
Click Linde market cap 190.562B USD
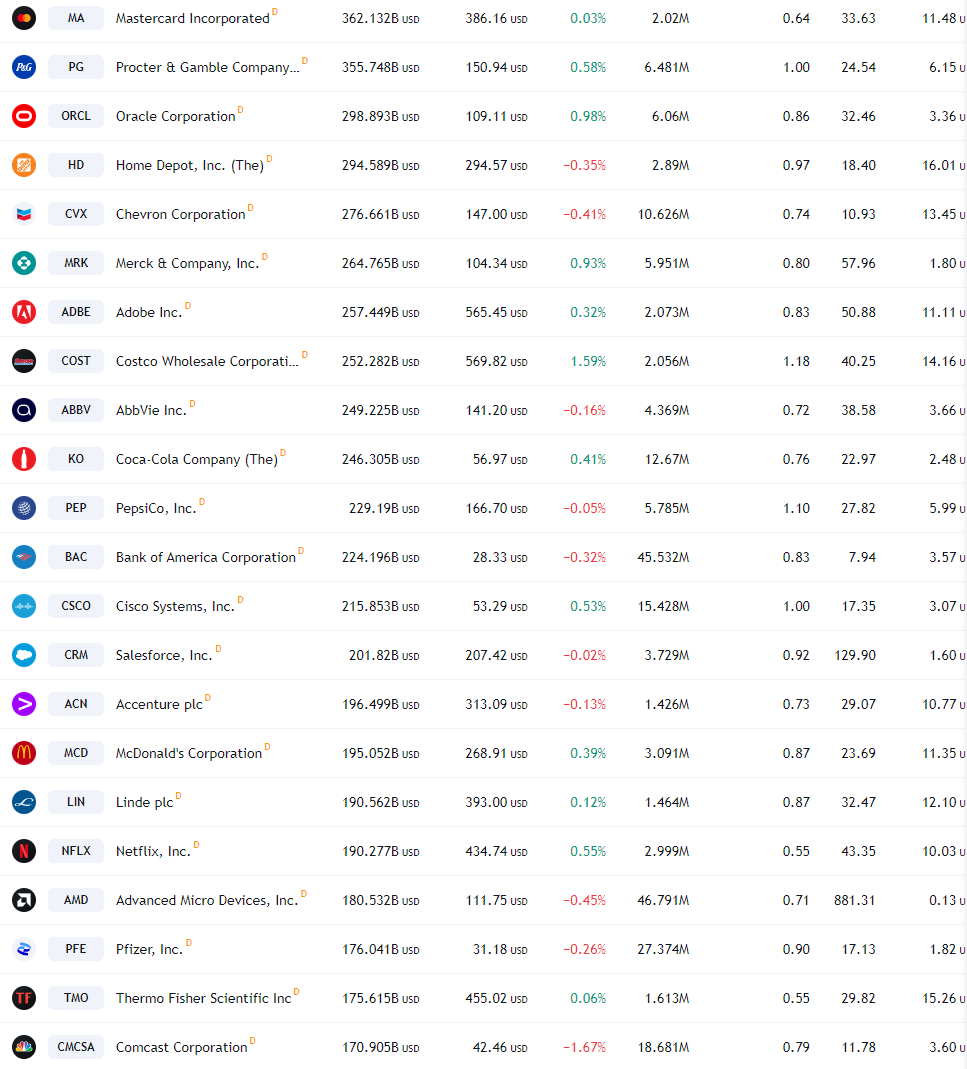pyautogui.click(x=381, y=802)
